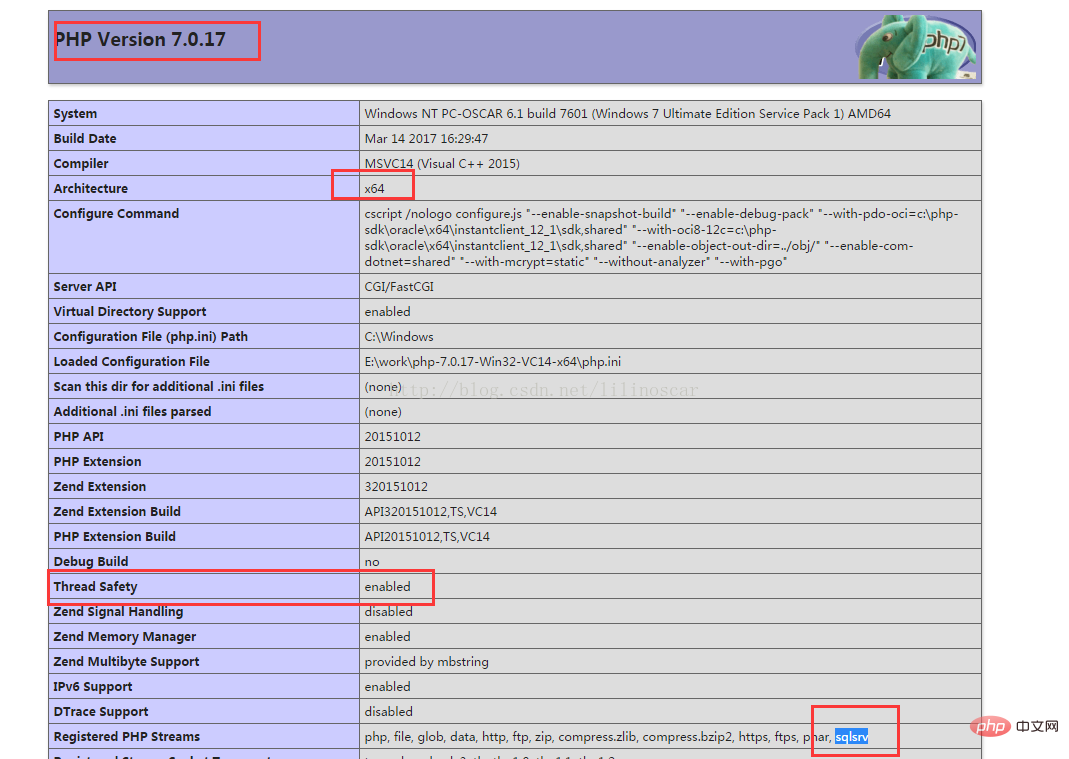
Task: Click the MSVC14 compiler value
Action: pyautogui.click(x=442, y=164)
